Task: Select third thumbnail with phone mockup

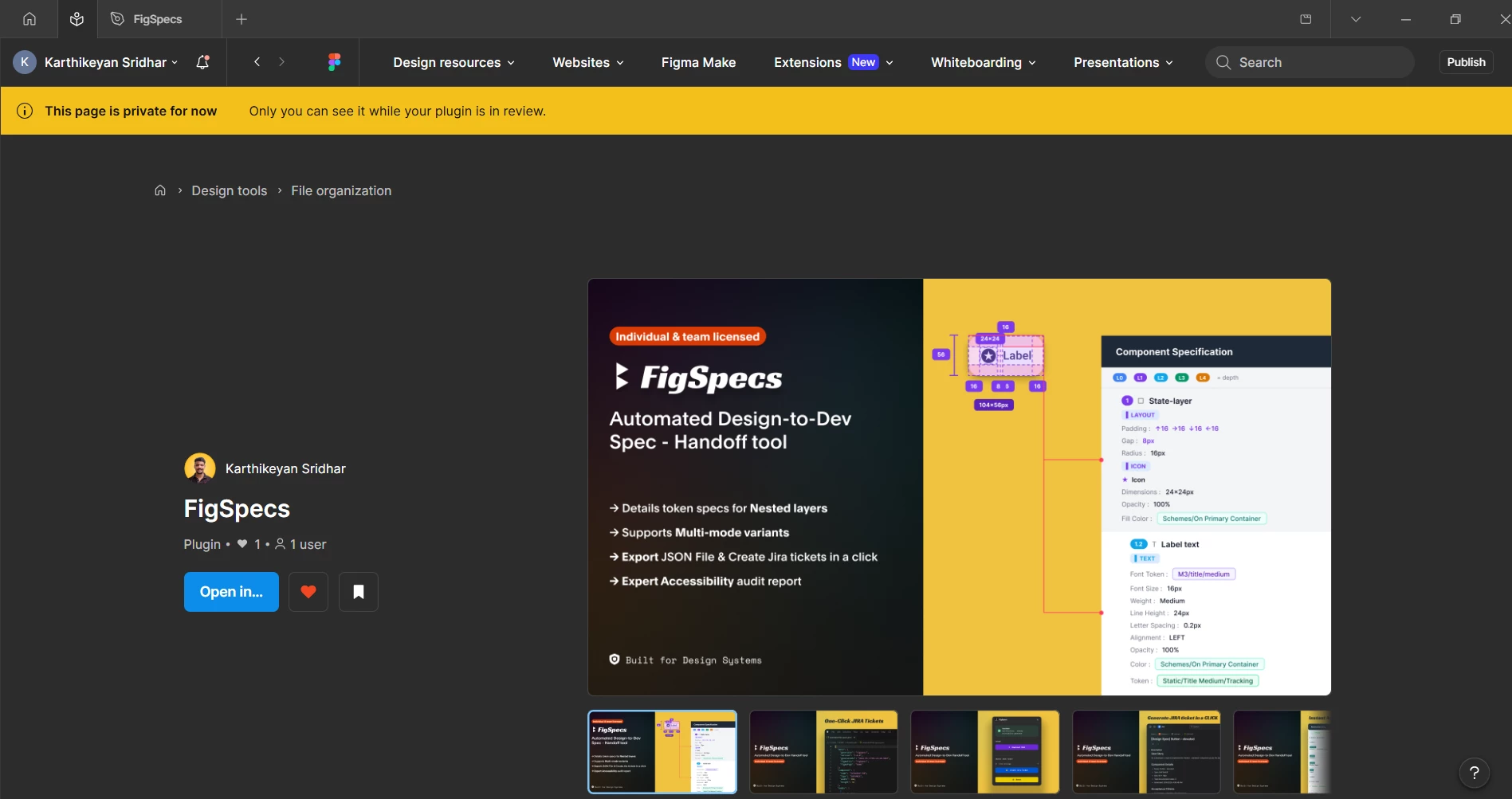Action: tap(985, 752)
